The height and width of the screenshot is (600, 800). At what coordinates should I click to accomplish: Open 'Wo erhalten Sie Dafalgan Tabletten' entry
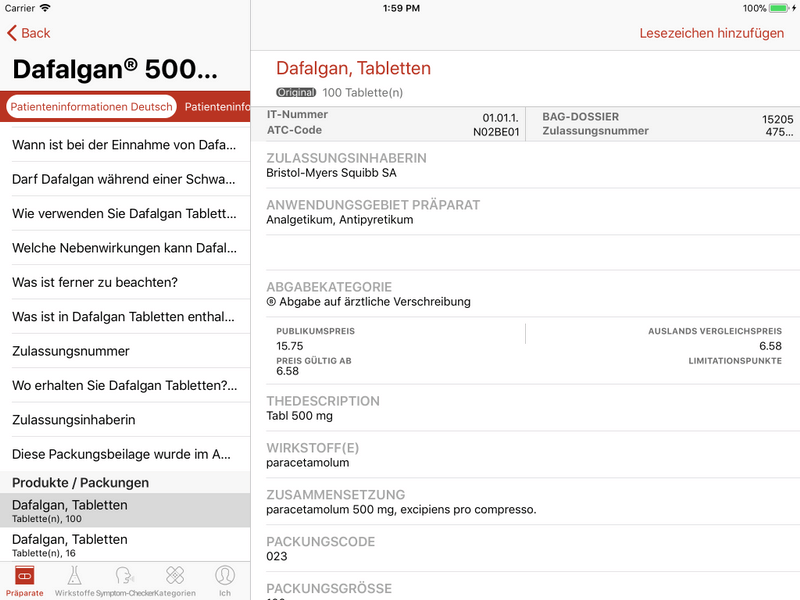click(124, 385)
